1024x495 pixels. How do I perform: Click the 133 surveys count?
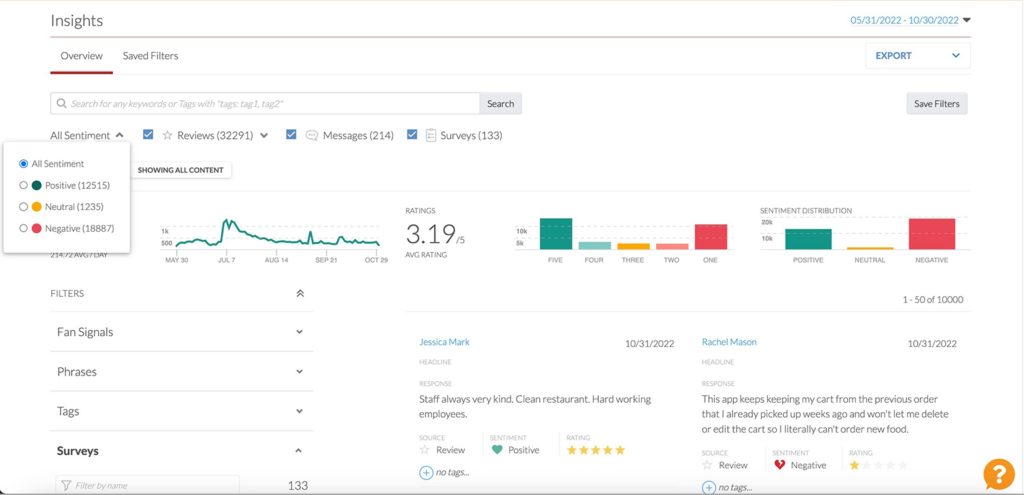point(298,485)
